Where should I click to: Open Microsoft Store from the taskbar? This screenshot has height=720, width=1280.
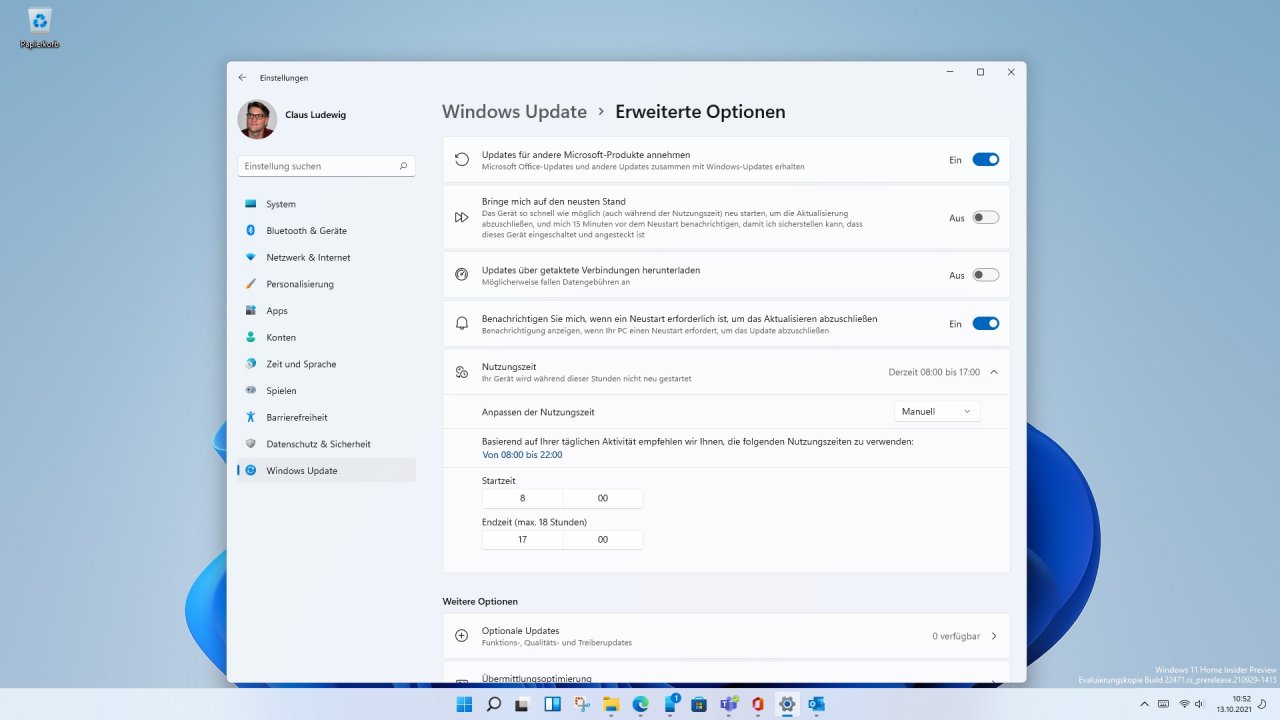(x=699, y=704)
